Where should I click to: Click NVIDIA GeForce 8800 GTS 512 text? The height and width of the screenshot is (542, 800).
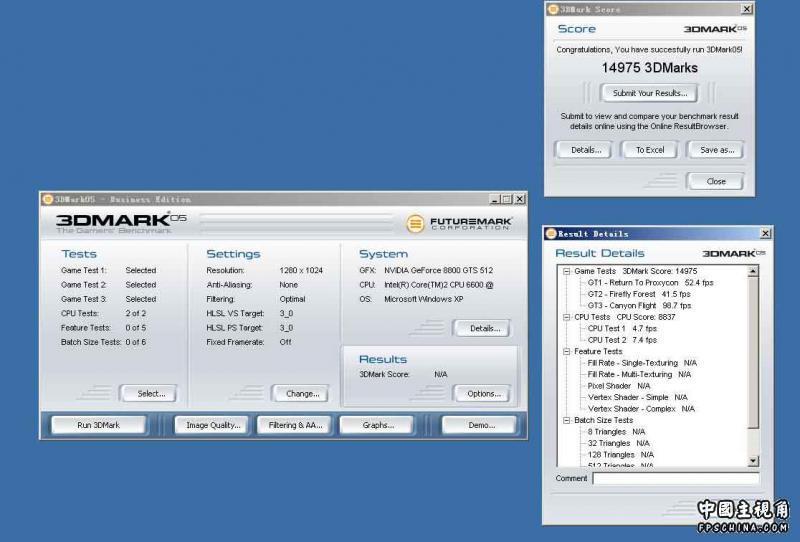438,270
